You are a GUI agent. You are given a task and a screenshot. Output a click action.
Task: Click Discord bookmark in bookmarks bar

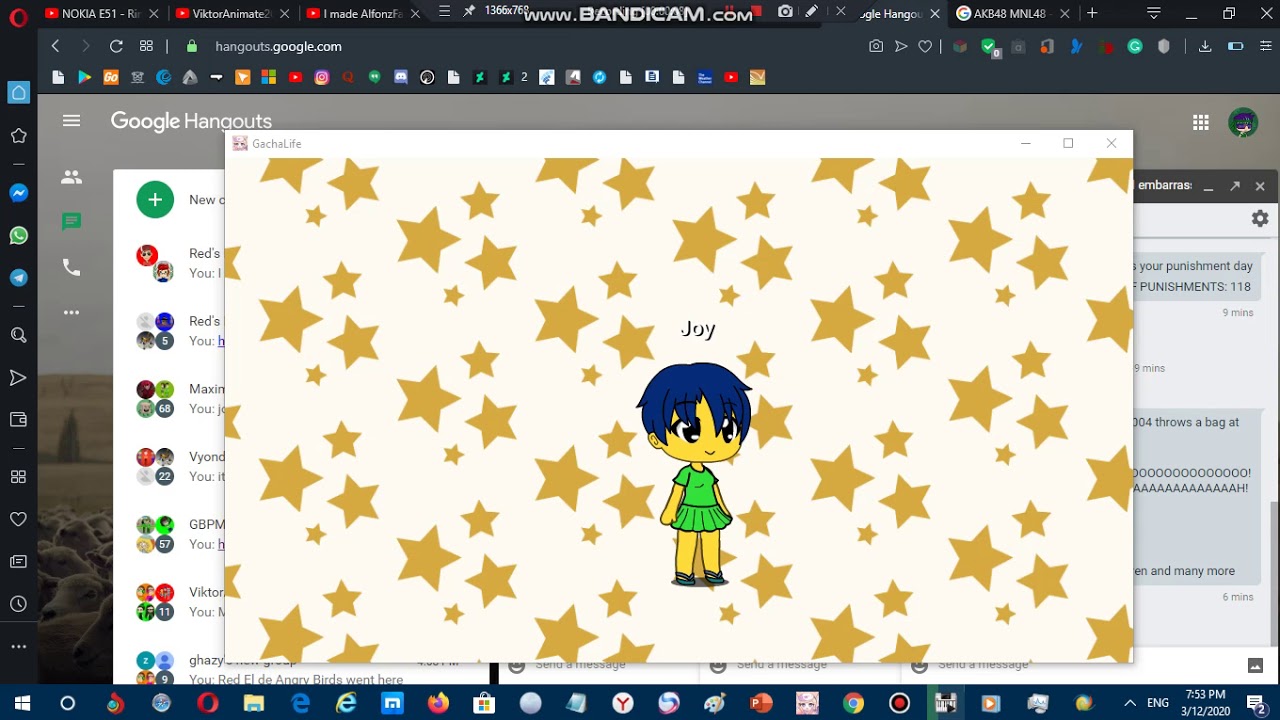(x=400, y=77)
